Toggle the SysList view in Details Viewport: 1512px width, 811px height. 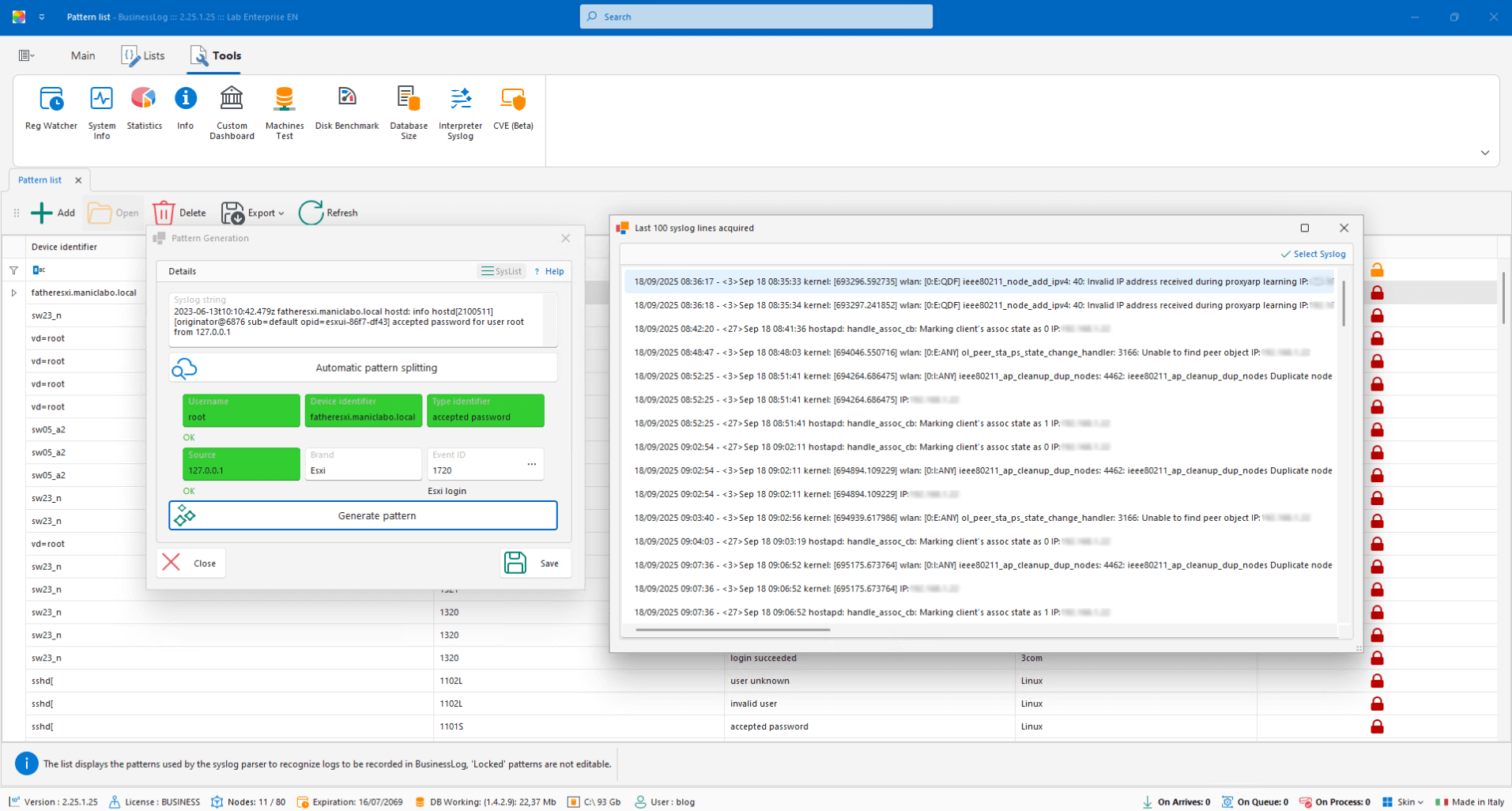pos(502,271)
